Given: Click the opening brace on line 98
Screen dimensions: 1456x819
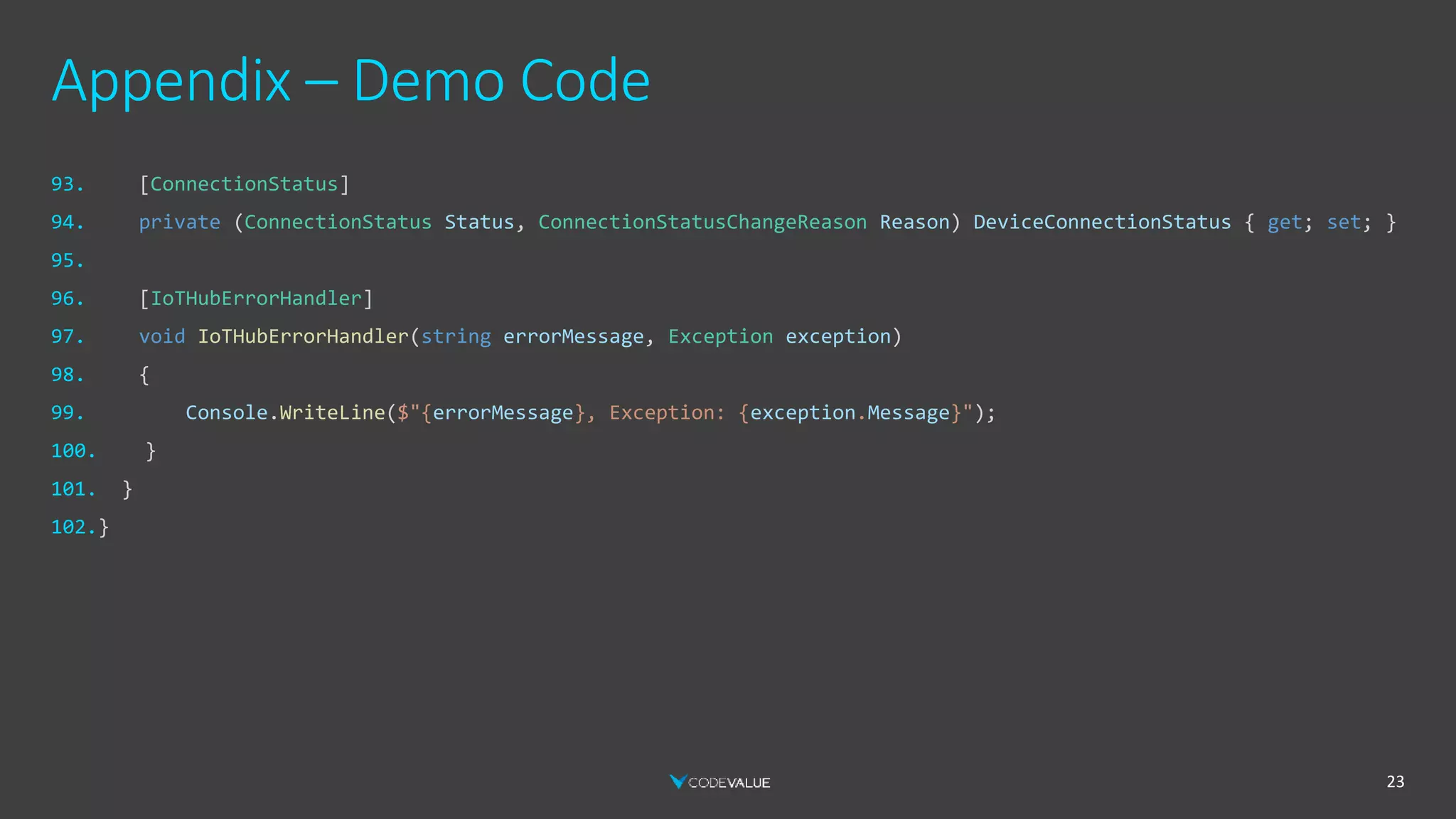Looking at the screenshot, I should [x=144, y=375].
